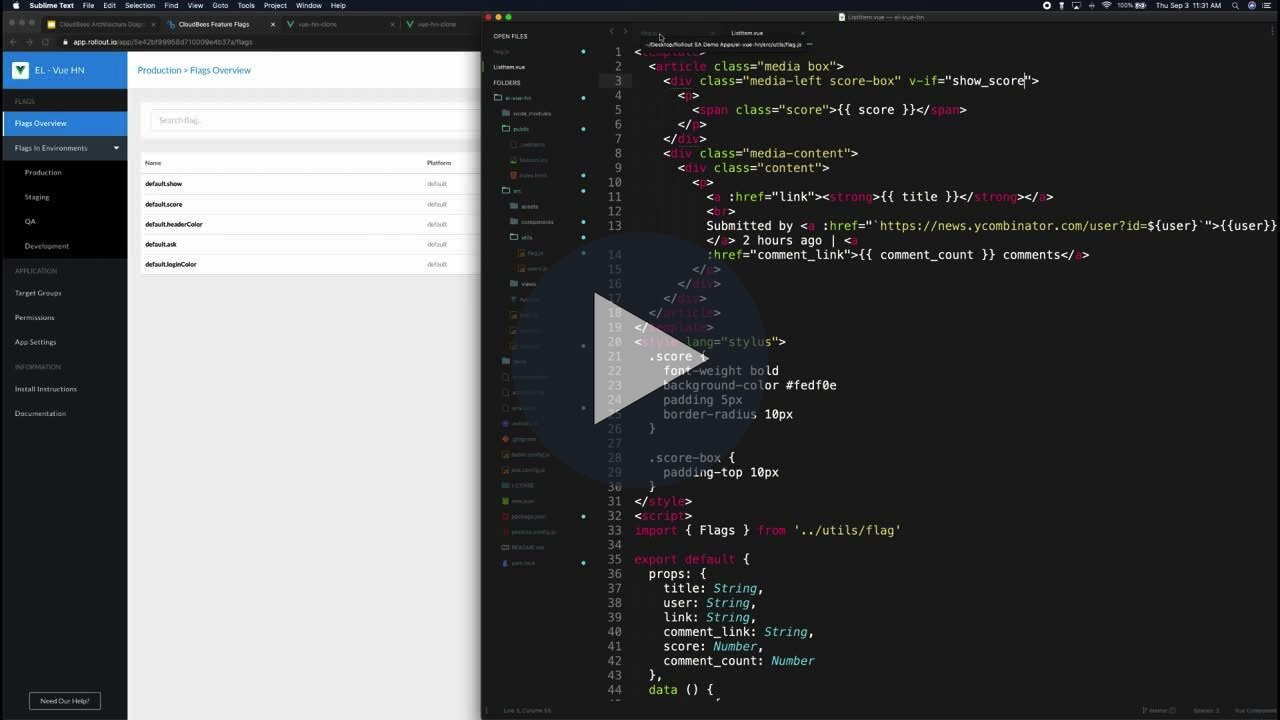Switch to the CloudBees Architecture Diagram browser tab
1280x720 pixels.
pyautogui.click(x=102, y=24)
